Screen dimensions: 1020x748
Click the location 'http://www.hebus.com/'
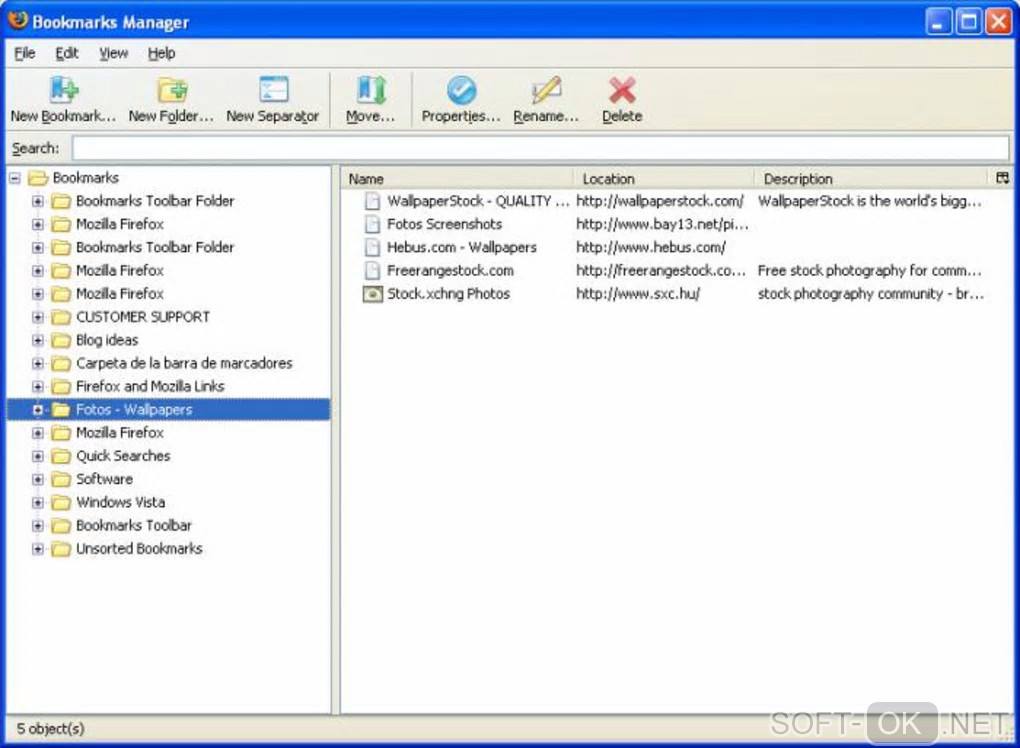pyautogui.click(x=651, y=247)
